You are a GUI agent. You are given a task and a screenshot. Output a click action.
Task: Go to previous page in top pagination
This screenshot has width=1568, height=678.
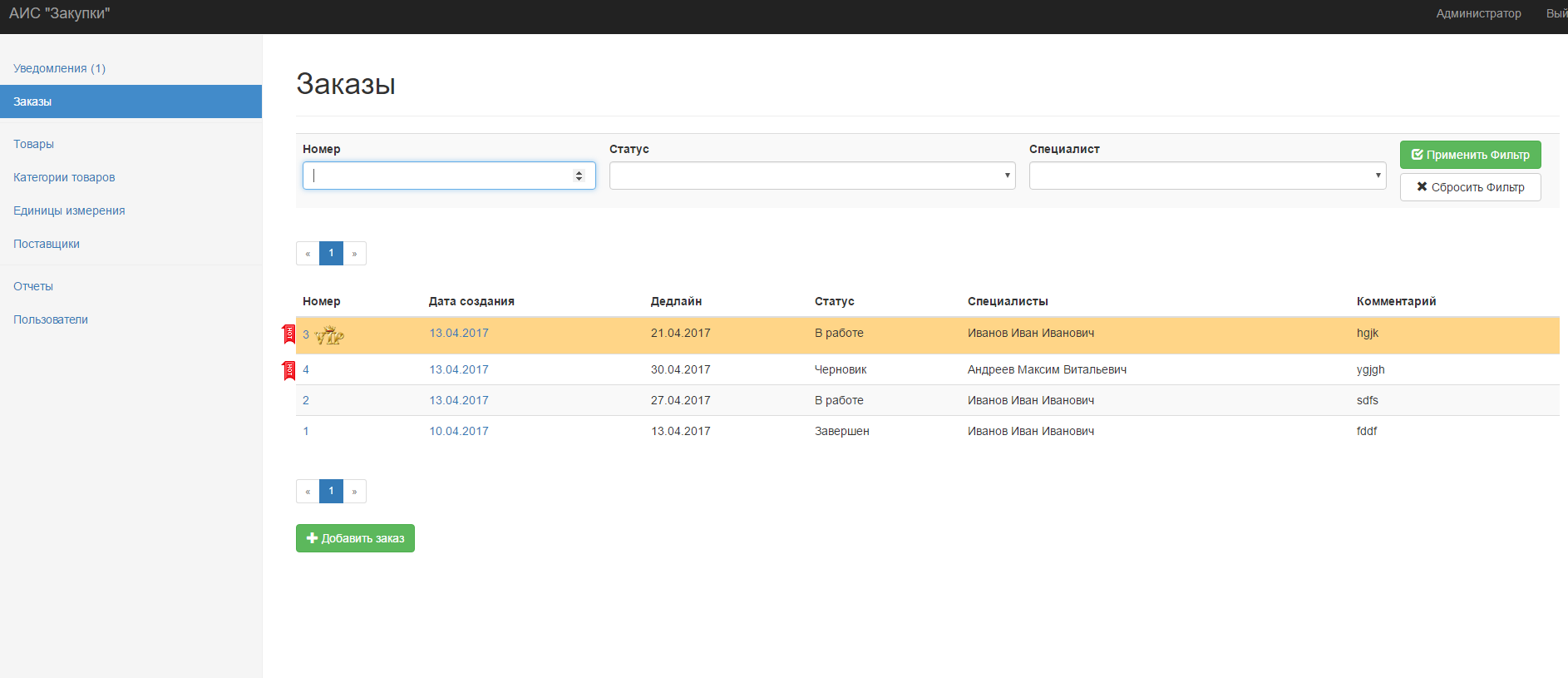click(308, 254)
